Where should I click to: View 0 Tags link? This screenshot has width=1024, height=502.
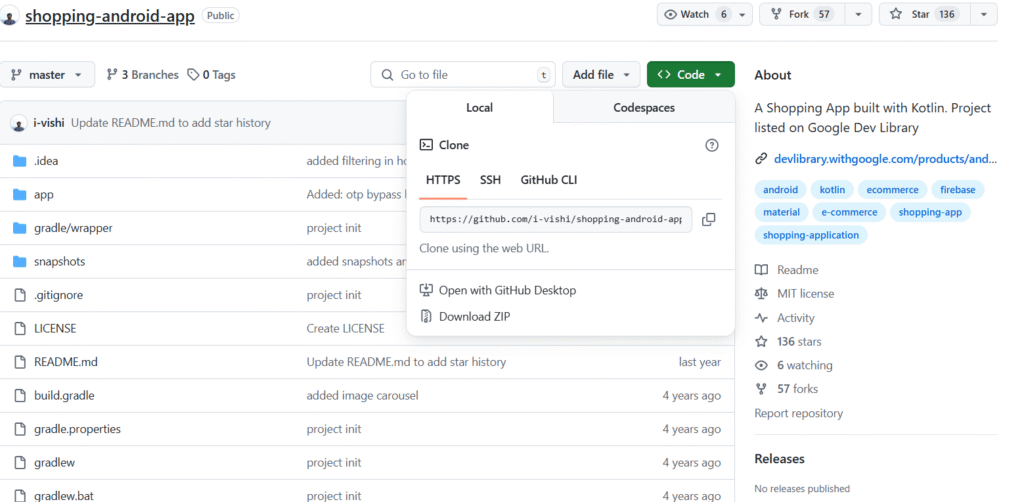[x=212, y=75]
